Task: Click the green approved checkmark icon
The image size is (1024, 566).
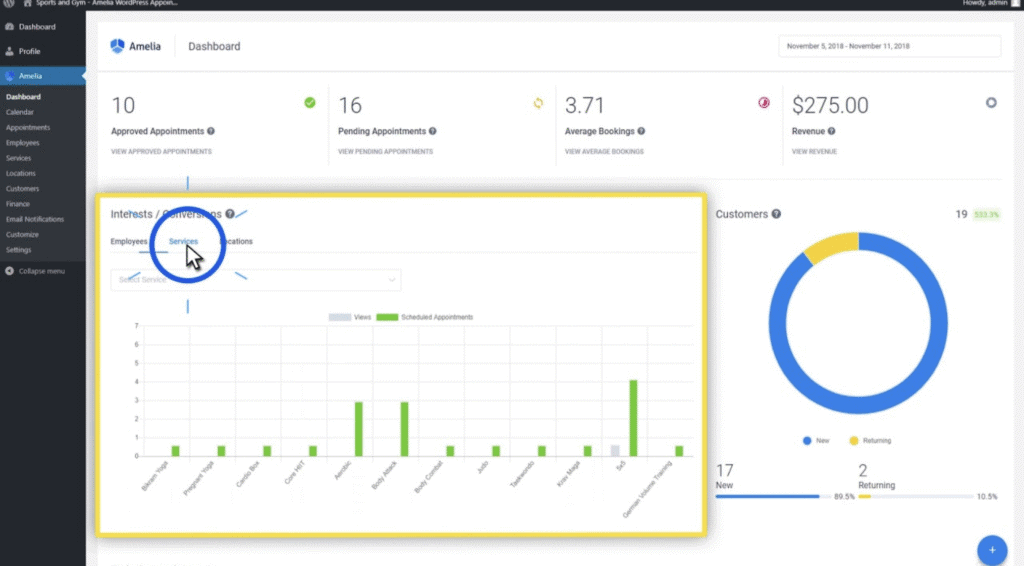Action: tap(310, 102)
